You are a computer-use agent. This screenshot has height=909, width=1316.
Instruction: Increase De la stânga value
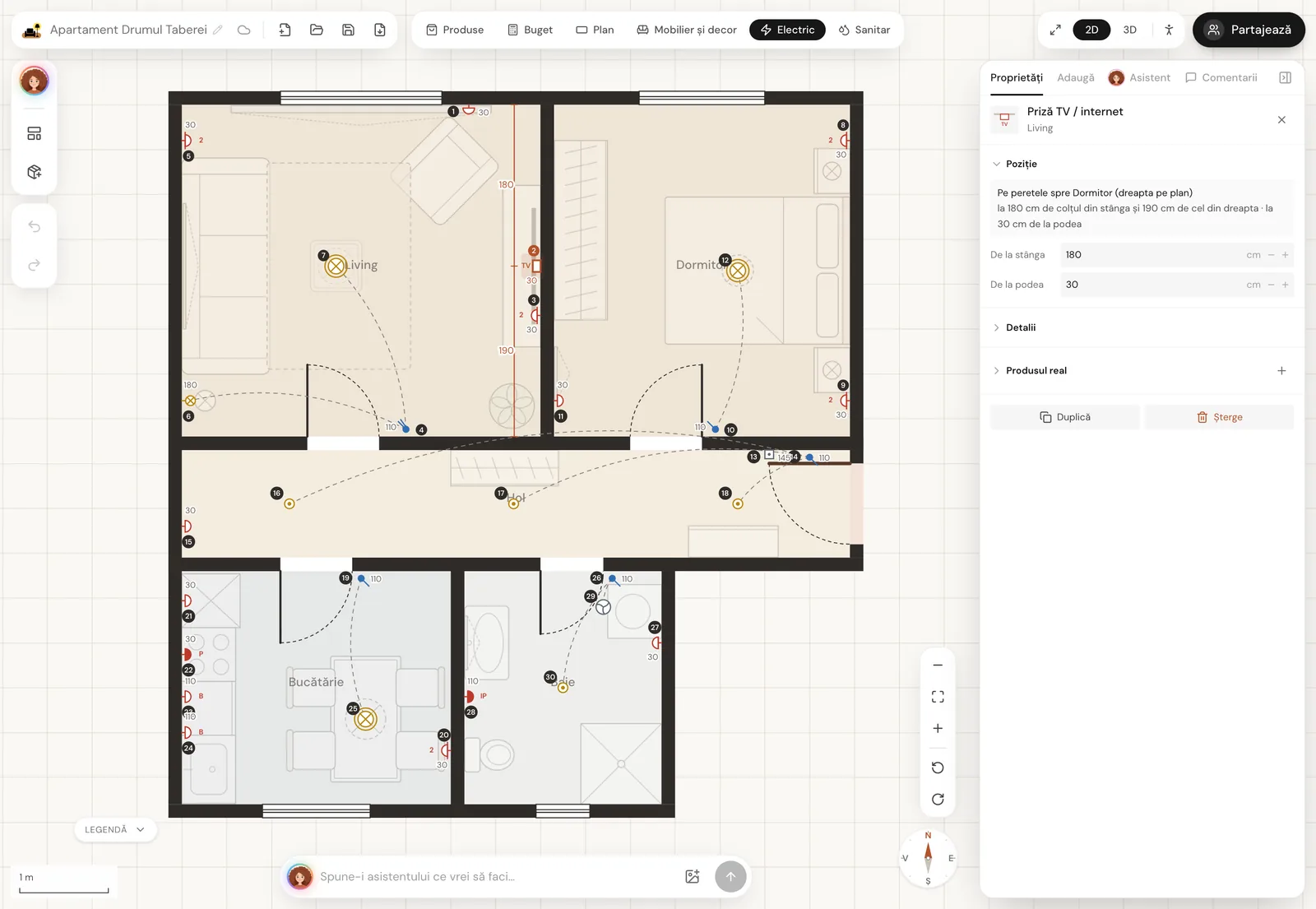(1285, 255)
